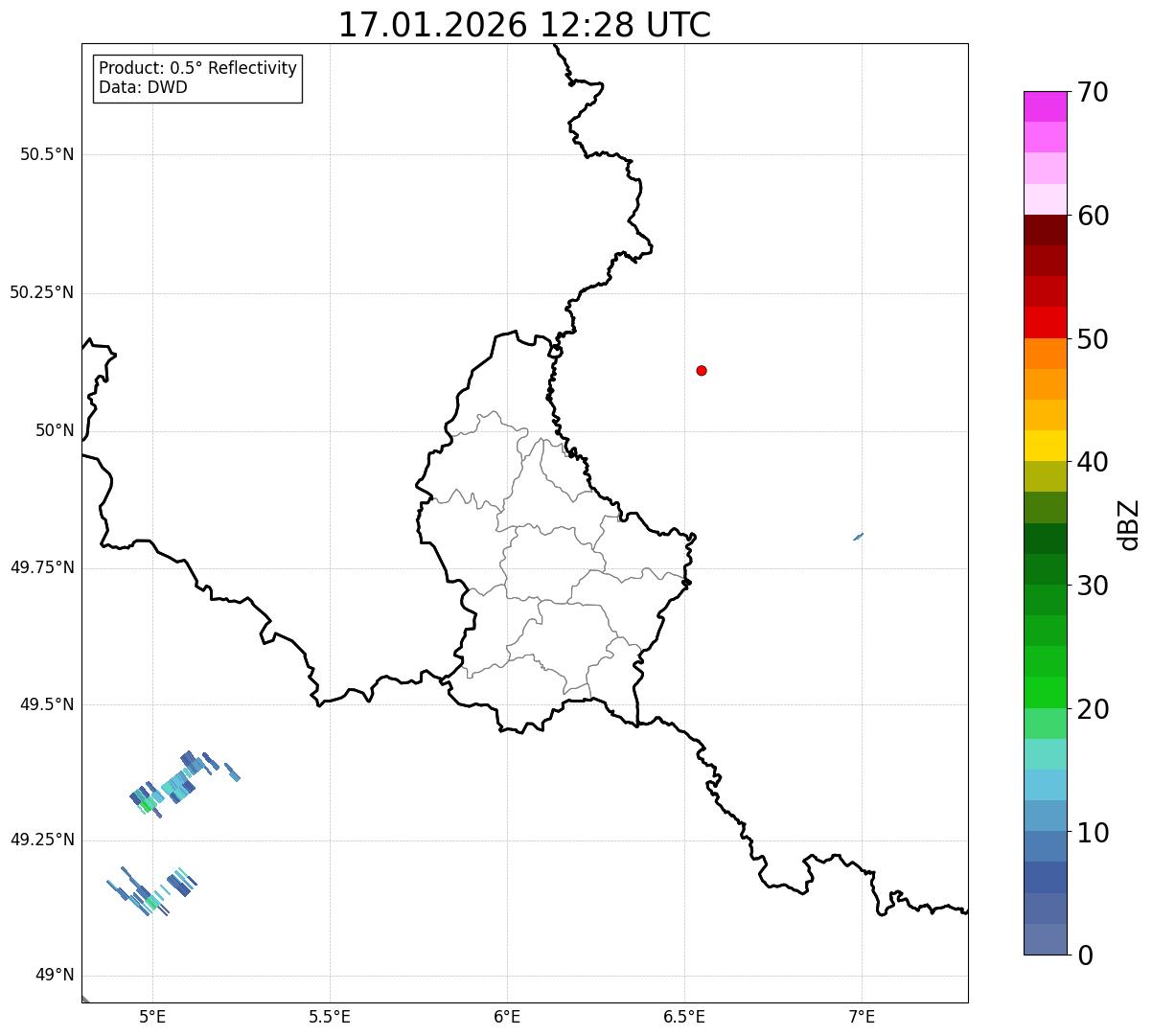Click the 50.5°N latitude label

coord(47,154)
